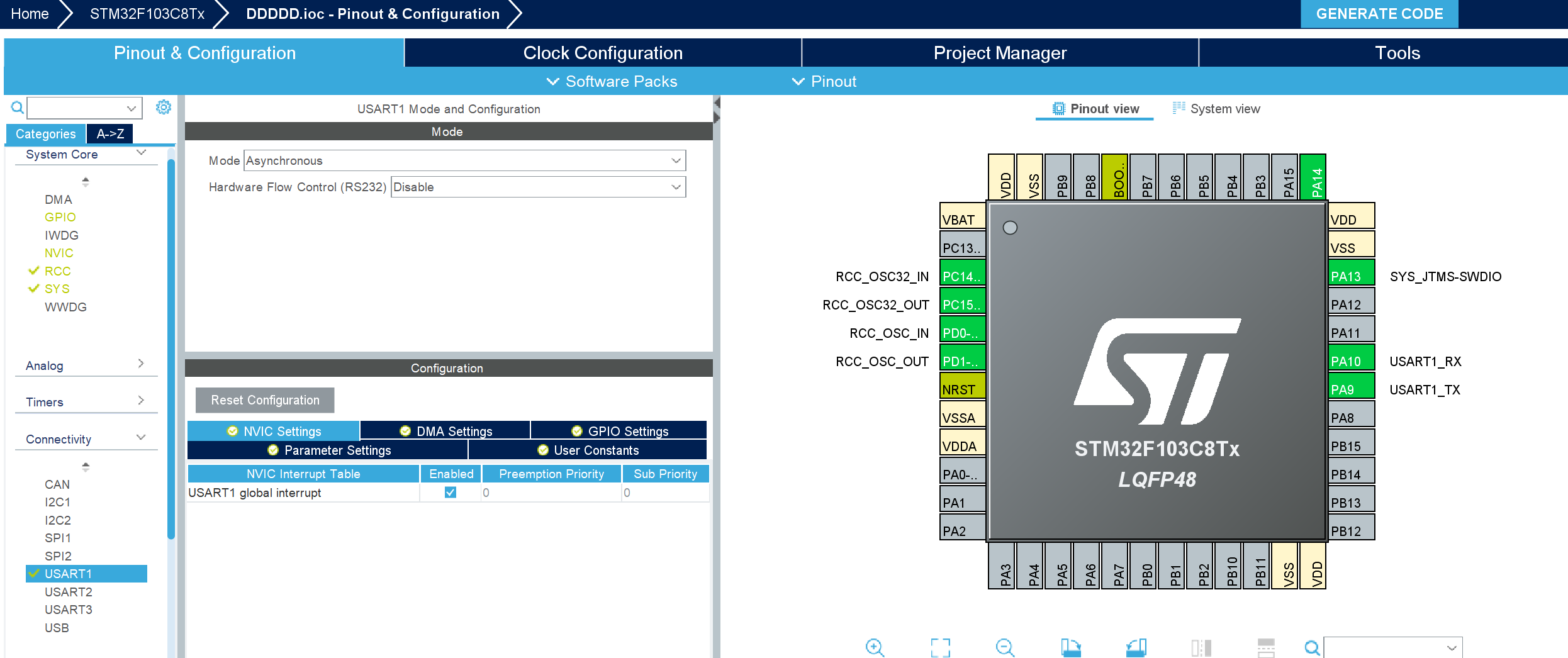The height and width of the screenshot is (658, 1568).
Task: Select SPI1 in Connectivity list
Action: (x=58, y=538)
